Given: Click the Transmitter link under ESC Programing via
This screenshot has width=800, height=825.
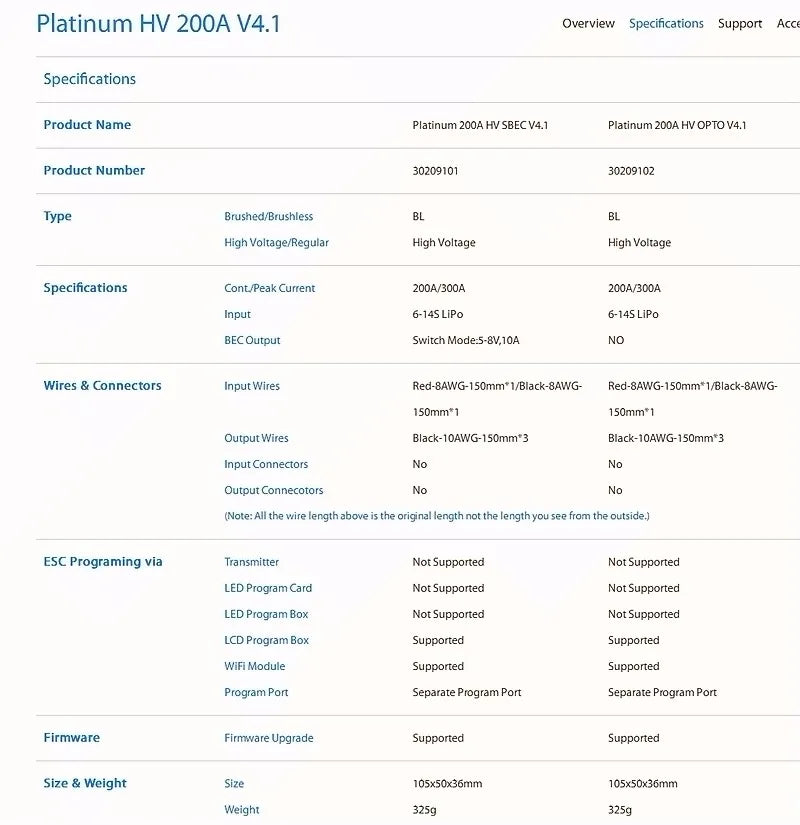Looking at the screenshot, I should (250, 562).
